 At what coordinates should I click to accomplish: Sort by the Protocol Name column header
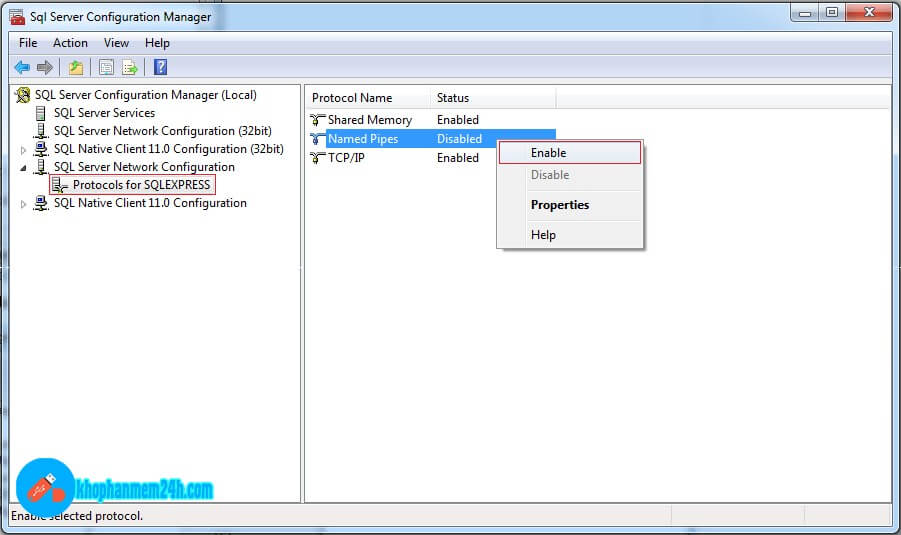[x=352, y=98]
